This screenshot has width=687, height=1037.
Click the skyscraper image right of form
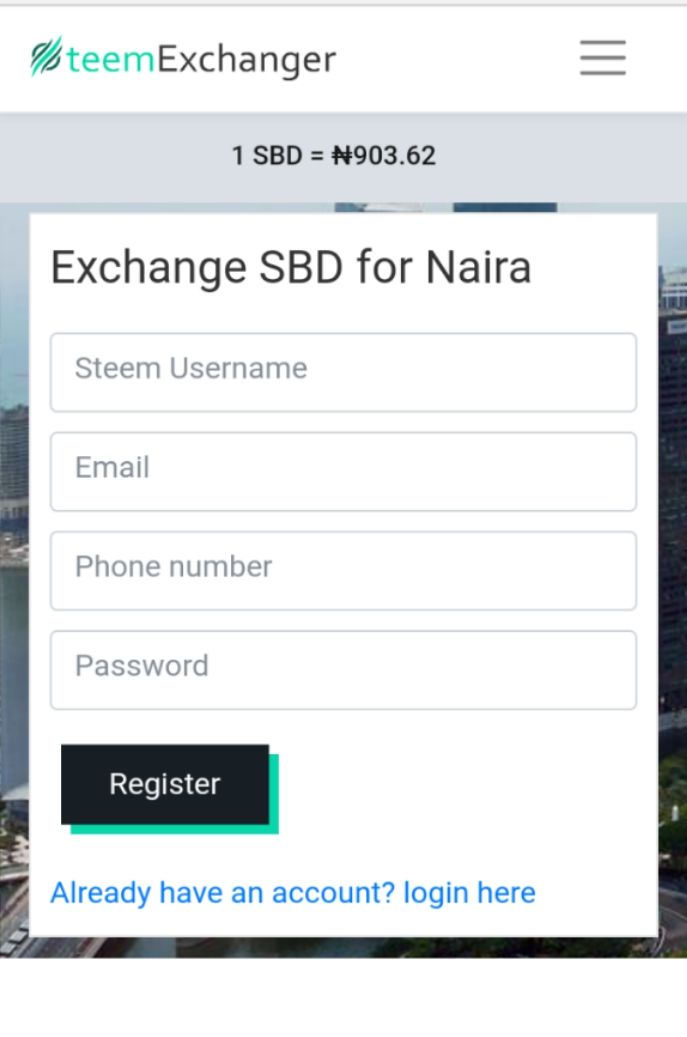pos(672,500)
